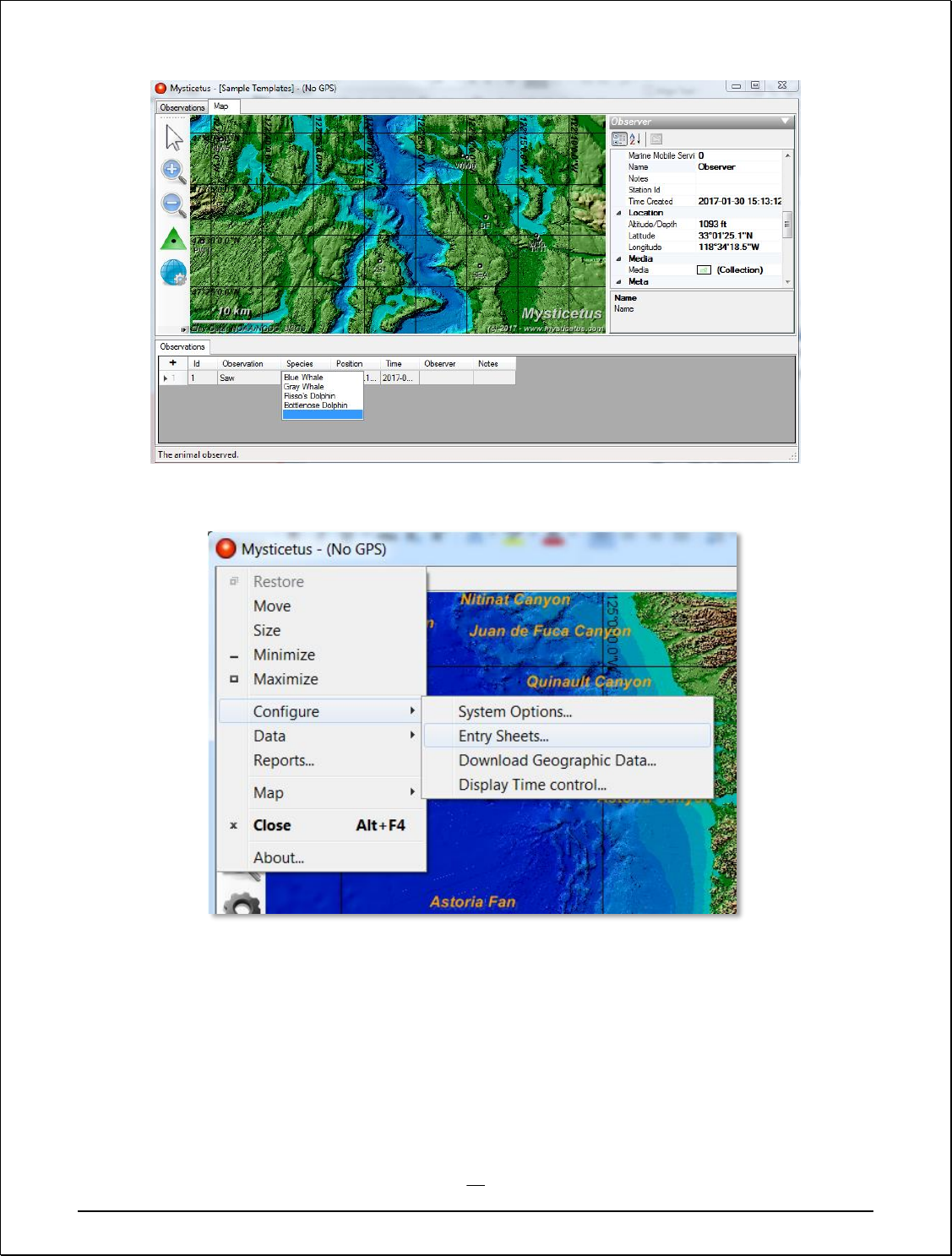Open the Map submenu
The width and height of the screenshot is (952, 1256).
(x=321, y=792)
